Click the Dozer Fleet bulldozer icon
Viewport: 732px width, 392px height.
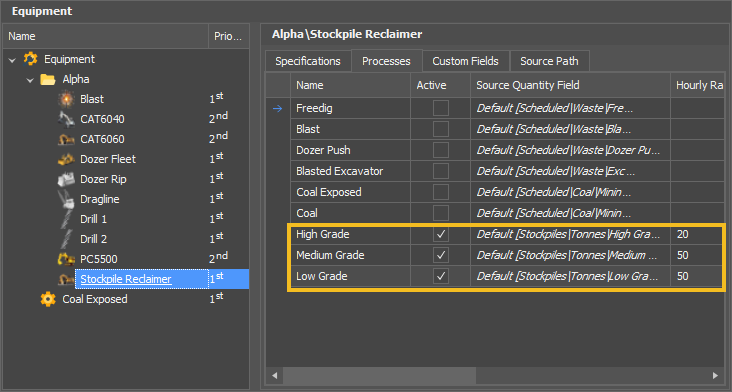66,159
